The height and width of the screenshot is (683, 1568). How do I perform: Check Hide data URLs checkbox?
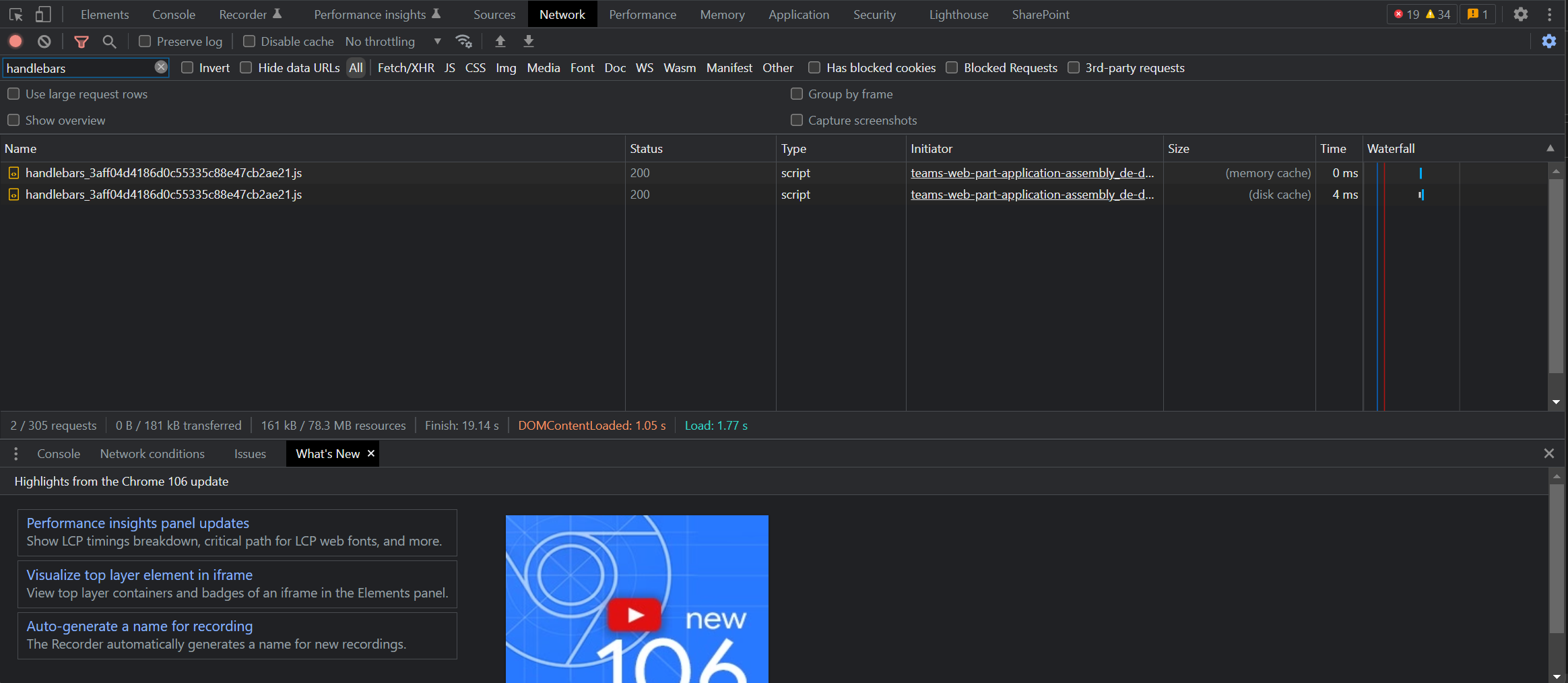246,67
